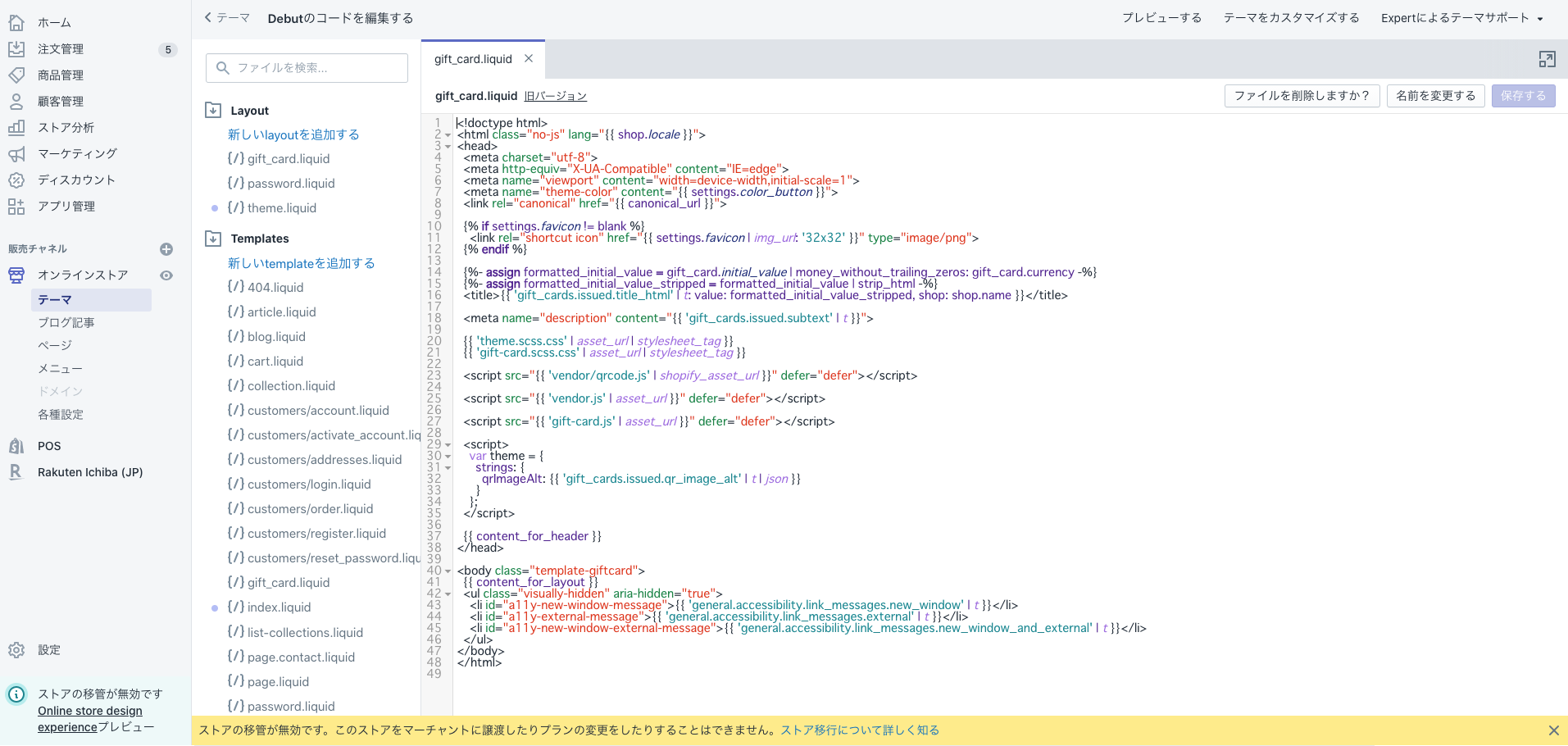Select the POS sales channel icon

16,445
